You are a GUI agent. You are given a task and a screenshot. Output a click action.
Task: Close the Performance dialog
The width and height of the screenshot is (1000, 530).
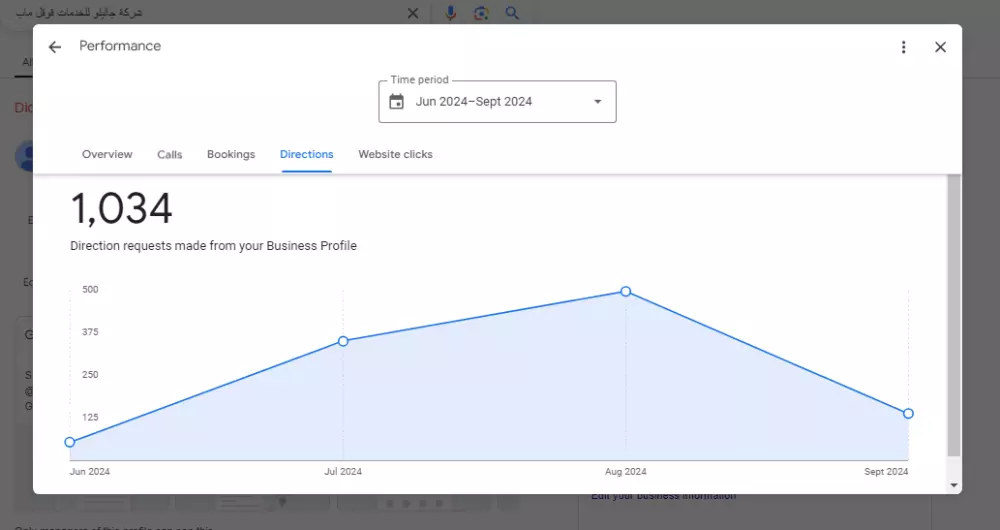pos(940,47)
